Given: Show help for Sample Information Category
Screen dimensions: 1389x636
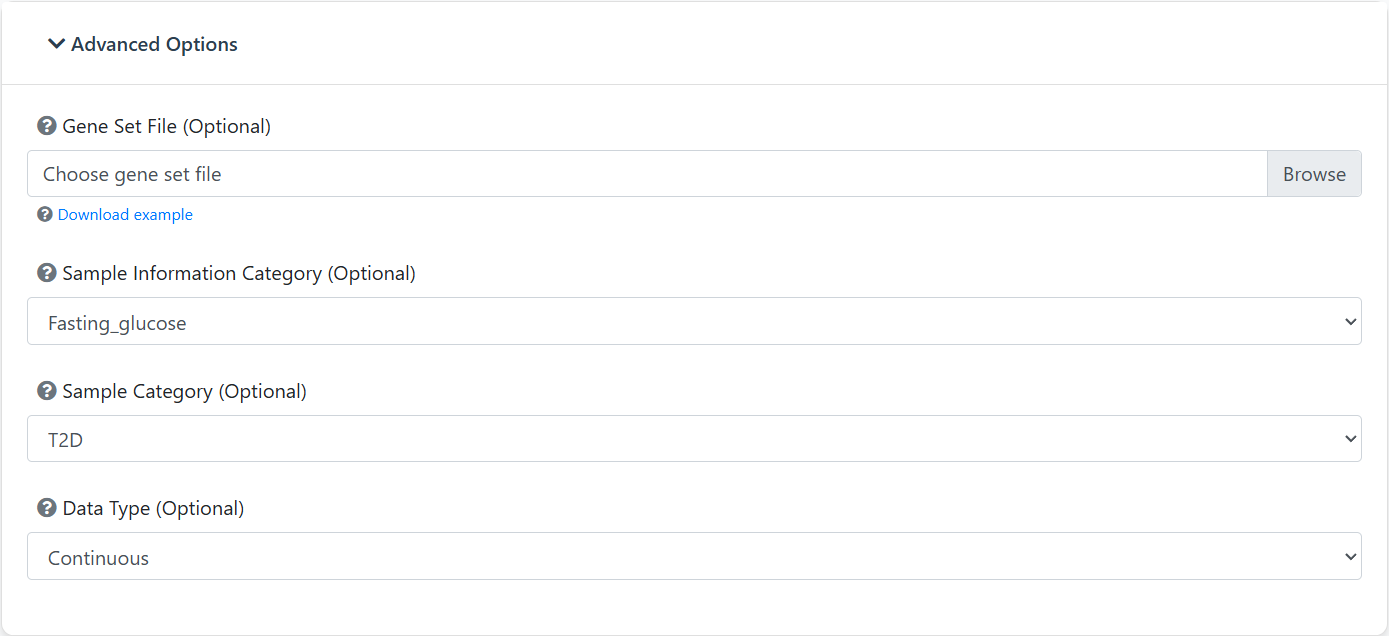Looking at the screenshot, I should pos(46,273).
